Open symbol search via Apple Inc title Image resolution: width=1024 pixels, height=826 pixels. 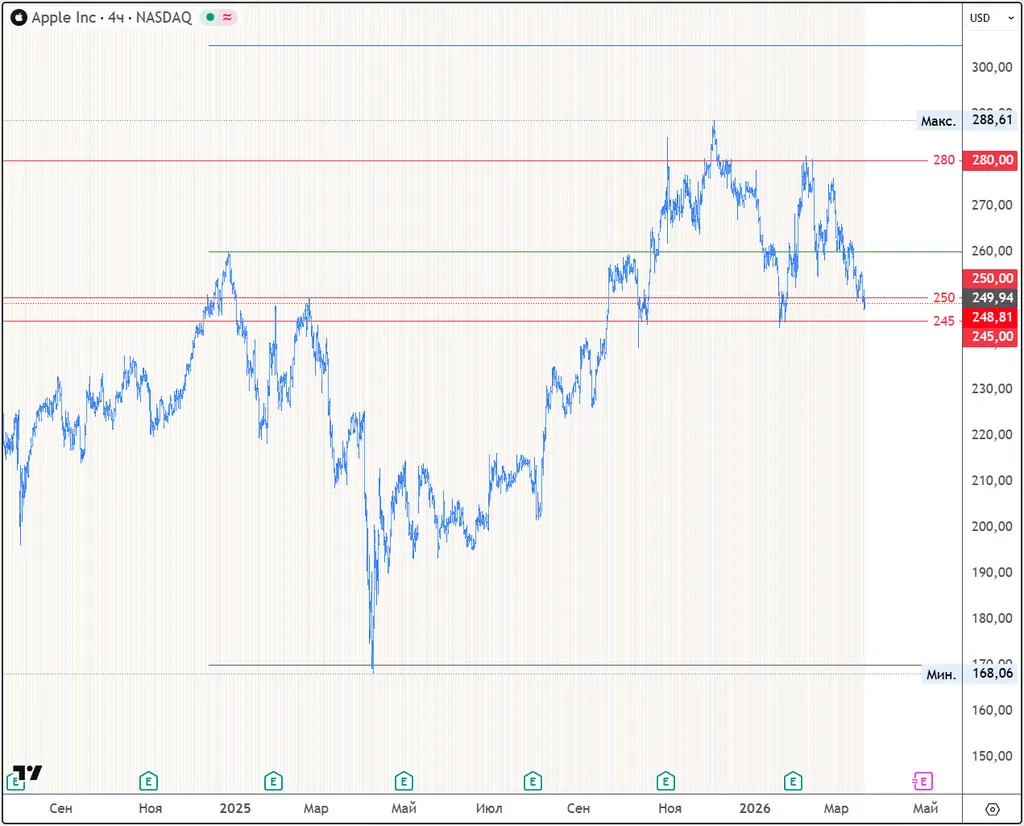pyautogui.click(x=64, y=18)
